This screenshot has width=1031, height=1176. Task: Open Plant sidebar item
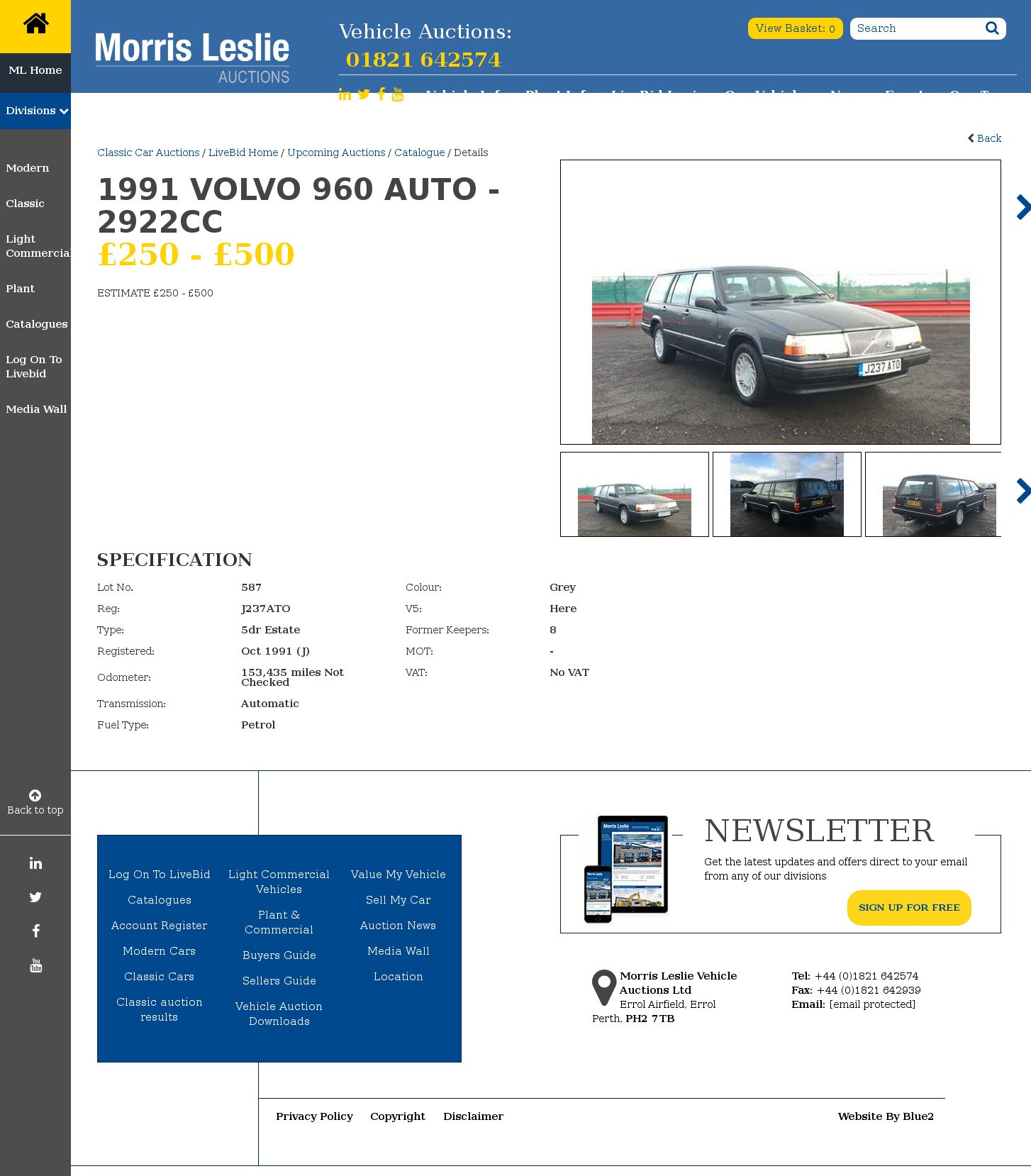20,289
